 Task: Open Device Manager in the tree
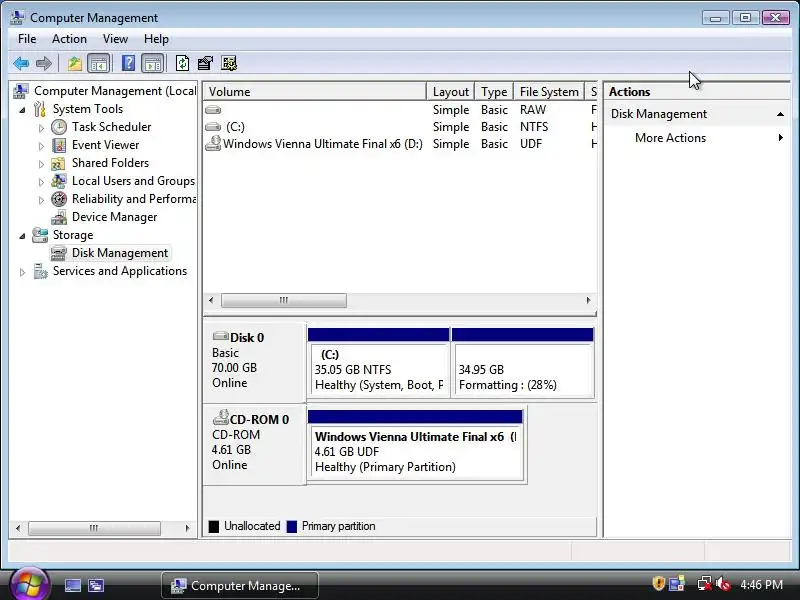pyautogui.click(x=114, y=217)
